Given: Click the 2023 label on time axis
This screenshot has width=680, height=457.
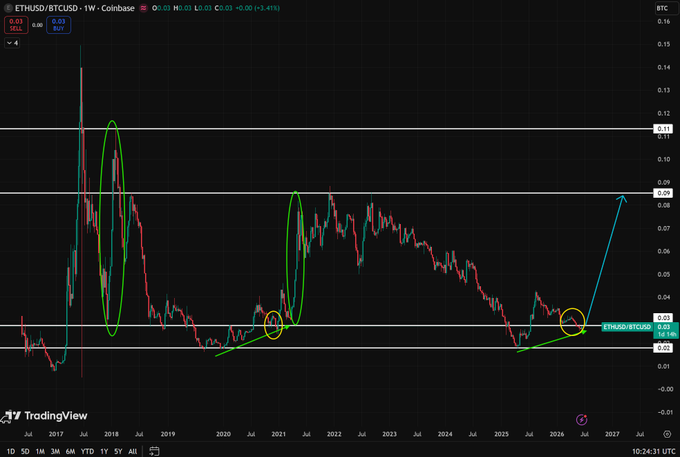Looking at the screenshot, I should (389, 434).
